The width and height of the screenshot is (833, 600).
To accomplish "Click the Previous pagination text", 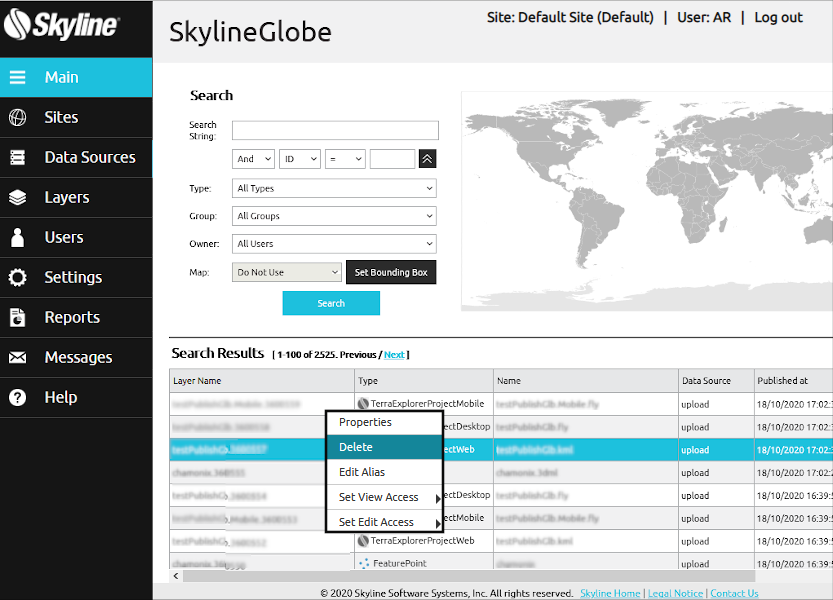I will (358, 354).
